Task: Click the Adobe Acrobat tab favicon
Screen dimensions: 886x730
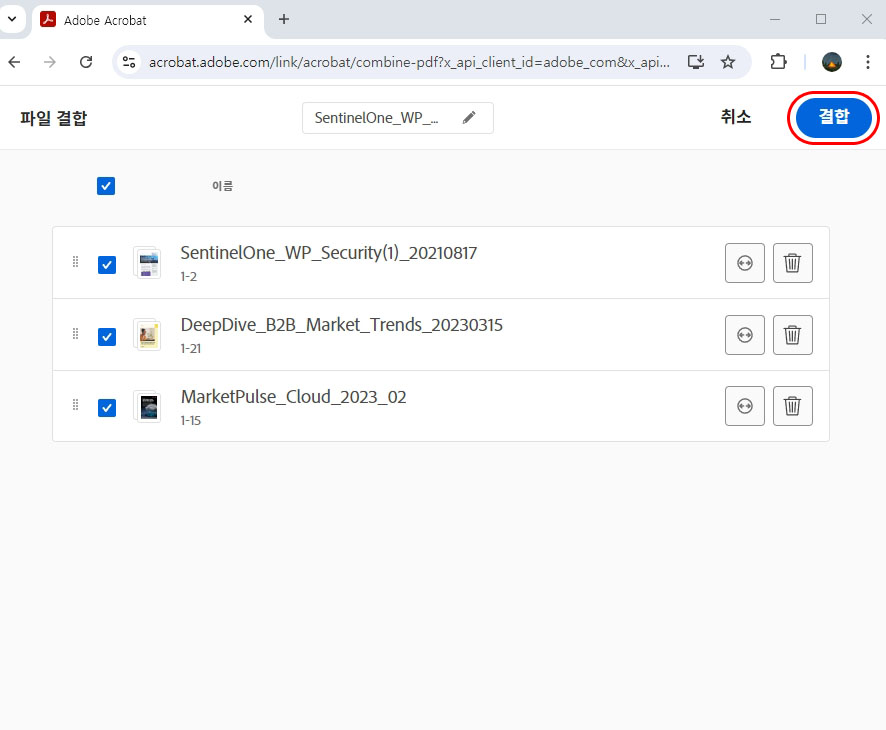Action: (x=48, y=19)
